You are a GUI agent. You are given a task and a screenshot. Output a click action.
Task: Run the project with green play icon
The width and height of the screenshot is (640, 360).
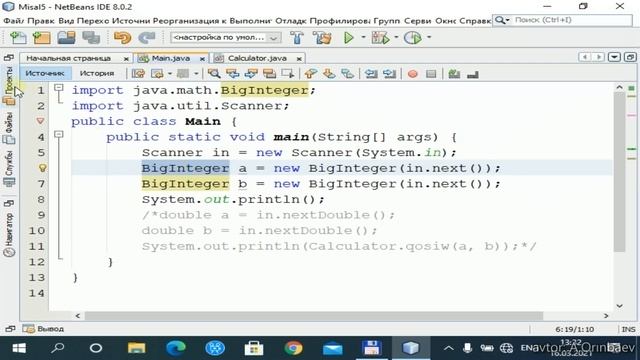349,38
